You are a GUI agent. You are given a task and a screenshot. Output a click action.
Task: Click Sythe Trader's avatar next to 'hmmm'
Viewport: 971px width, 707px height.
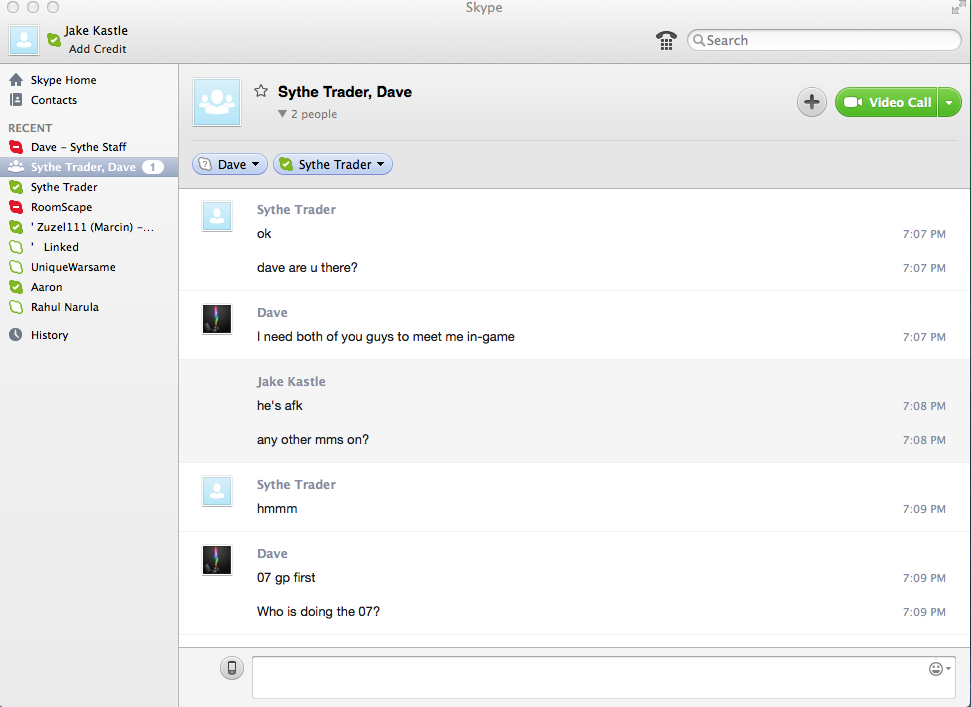click(217, 491)
